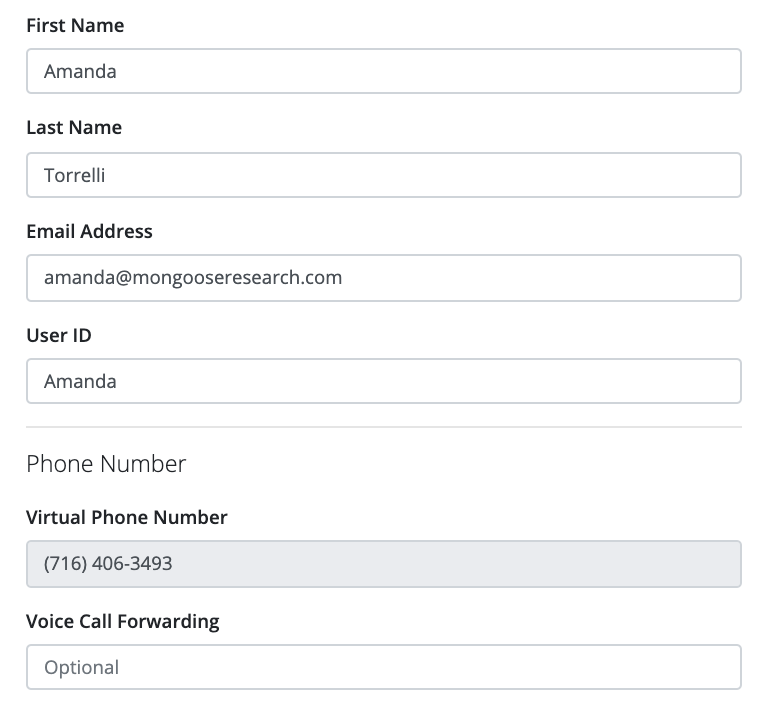Click the "Virtual Phone Number" label

tap(127, 517)
